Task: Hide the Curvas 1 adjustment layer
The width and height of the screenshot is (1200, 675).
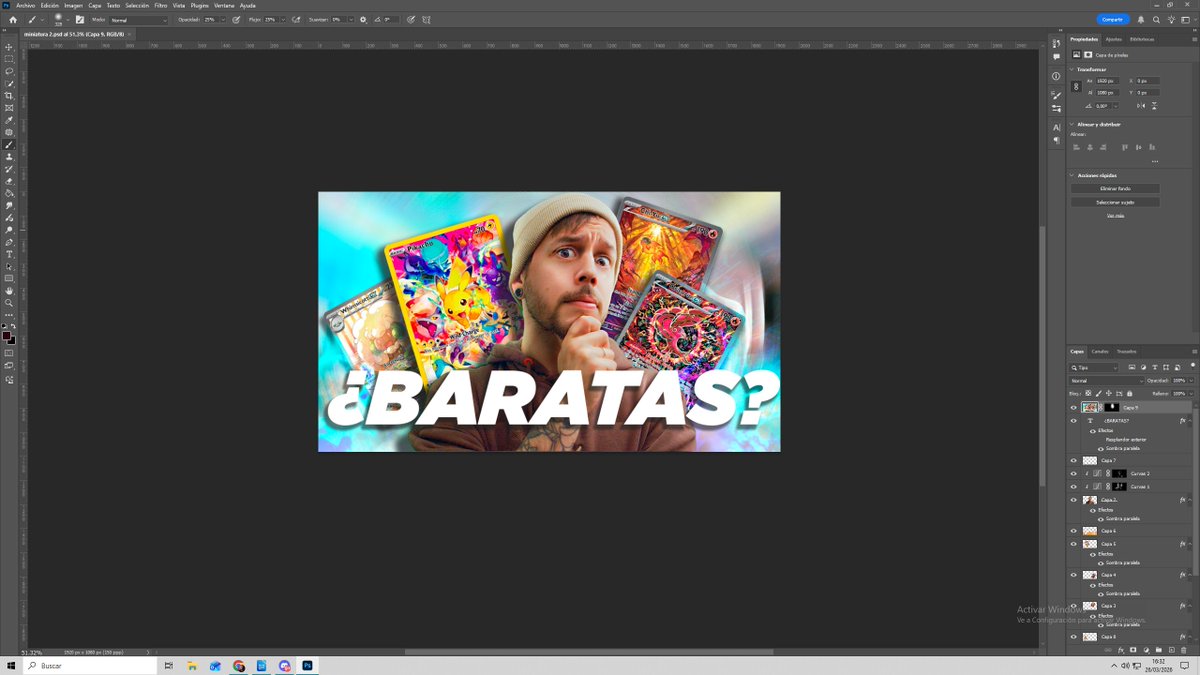Action: pos(1073,486)
